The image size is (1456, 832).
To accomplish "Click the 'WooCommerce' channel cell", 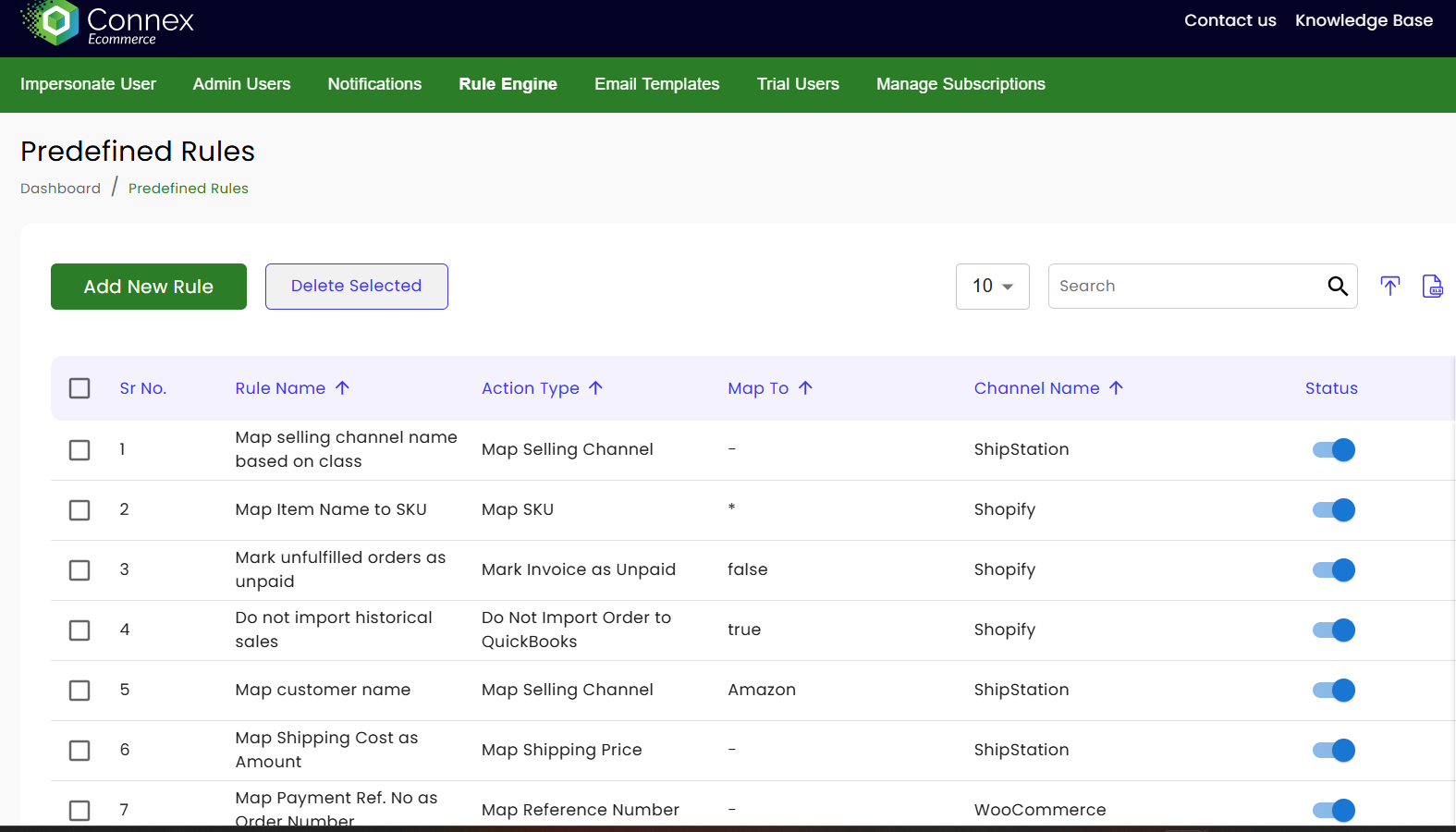I will coord(1040,810).
